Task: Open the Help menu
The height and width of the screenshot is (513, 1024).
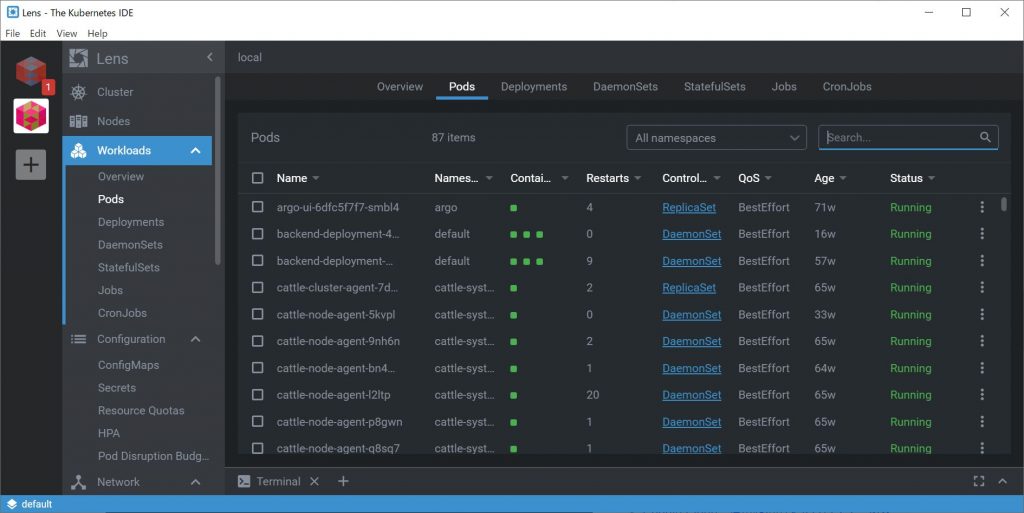Action: point(97,33)
